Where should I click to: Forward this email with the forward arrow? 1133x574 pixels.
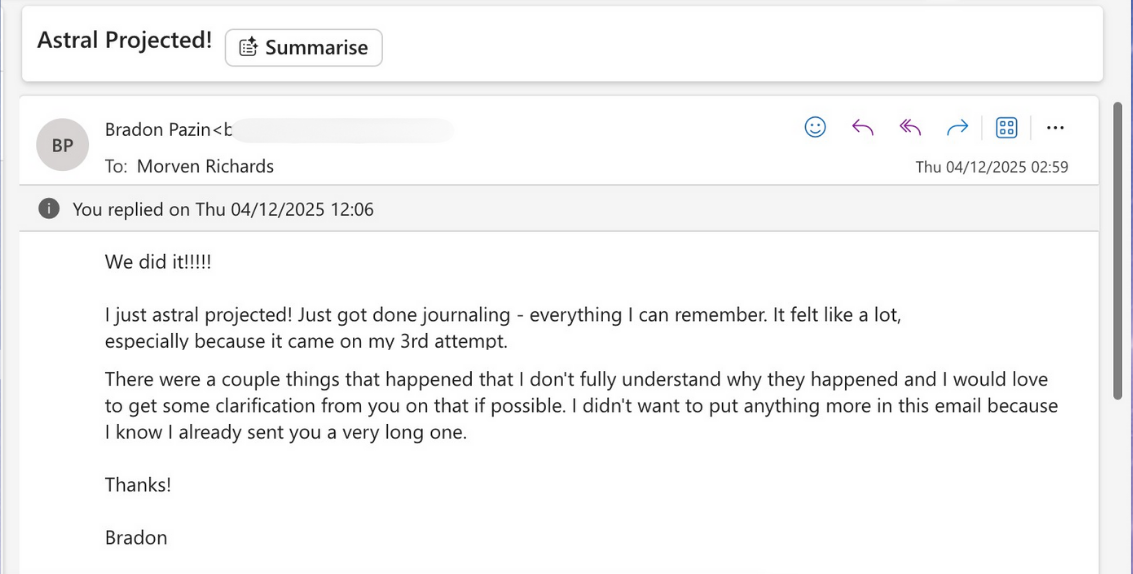pos(957,127)
